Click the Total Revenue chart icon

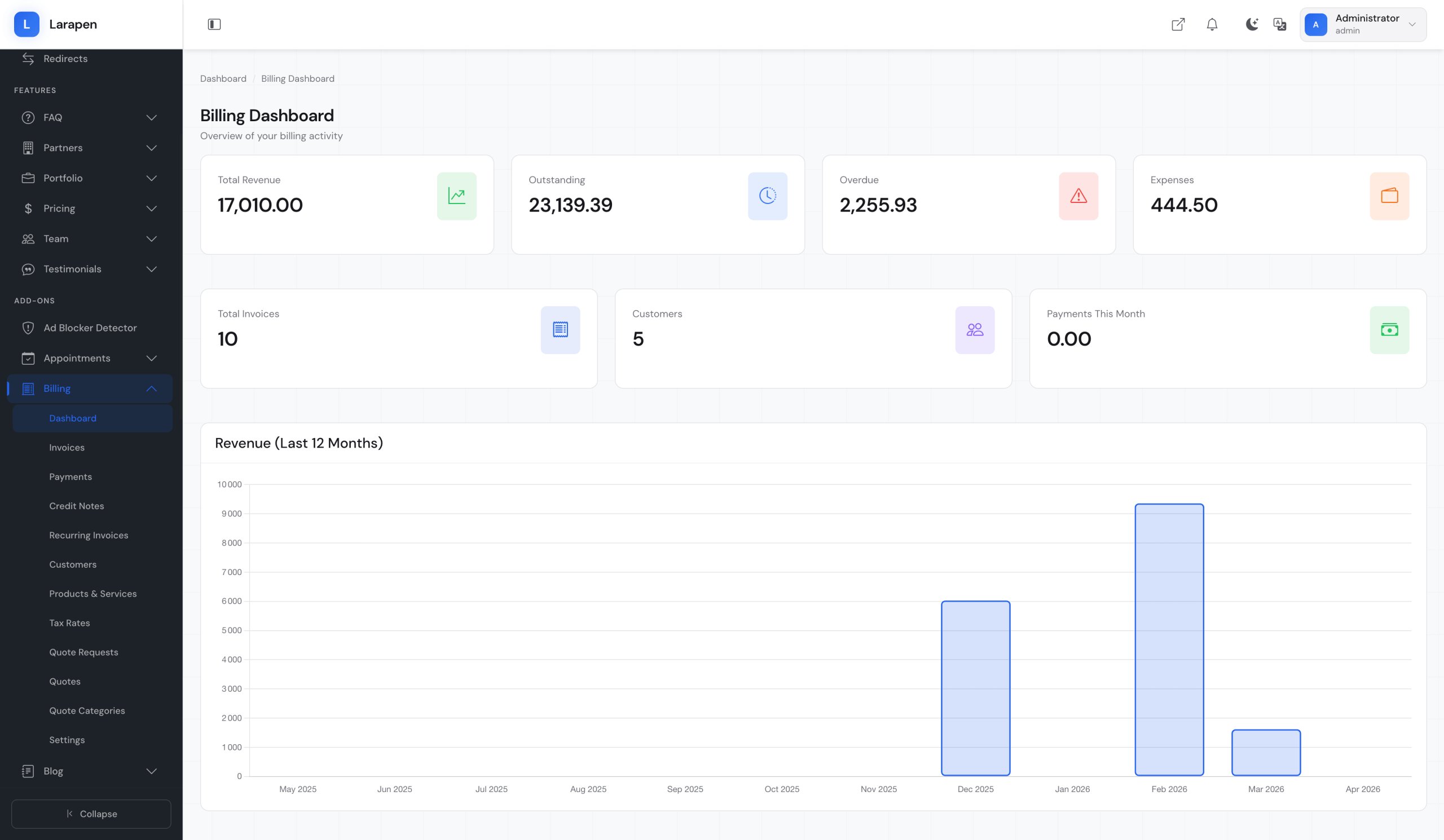point(456,196)
